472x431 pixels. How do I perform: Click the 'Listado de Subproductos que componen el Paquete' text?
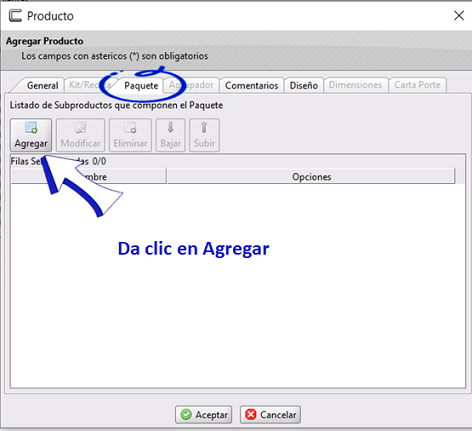(x=116, y=105)
